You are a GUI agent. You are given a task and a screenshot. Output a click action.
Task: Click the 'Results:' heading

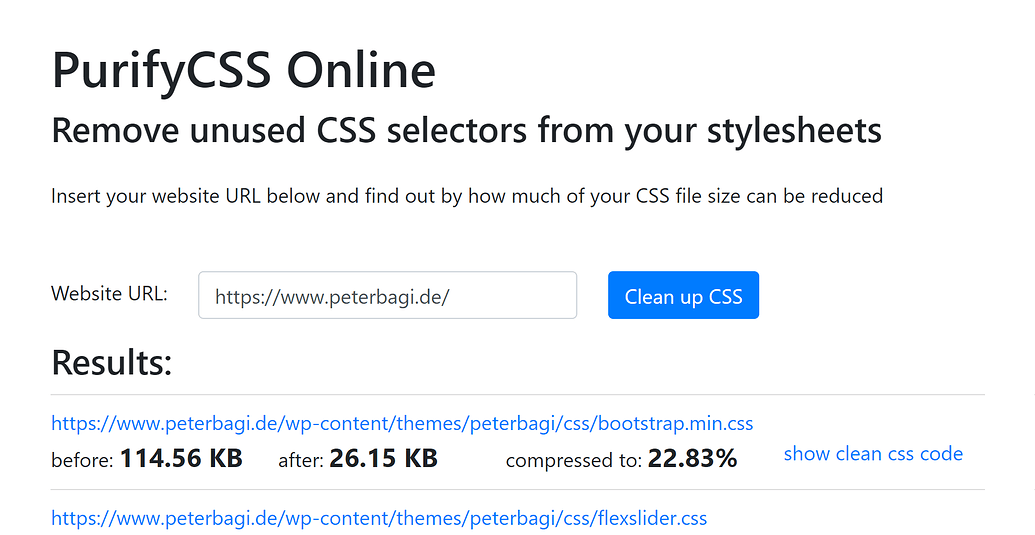[x=111, y=362]
